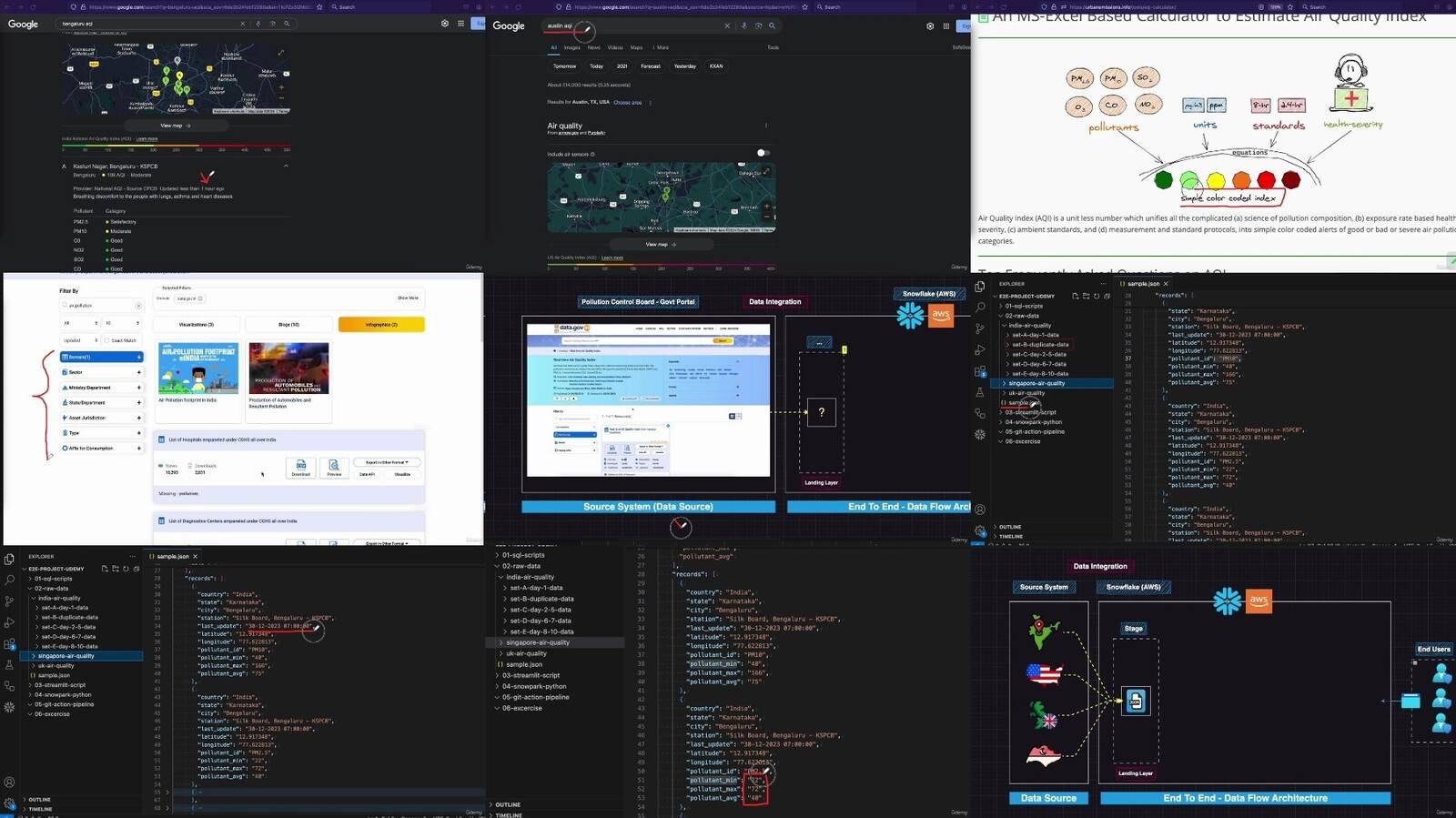Toggle the Include air sensors switch

pyautogui.click(x=763, y=153)
